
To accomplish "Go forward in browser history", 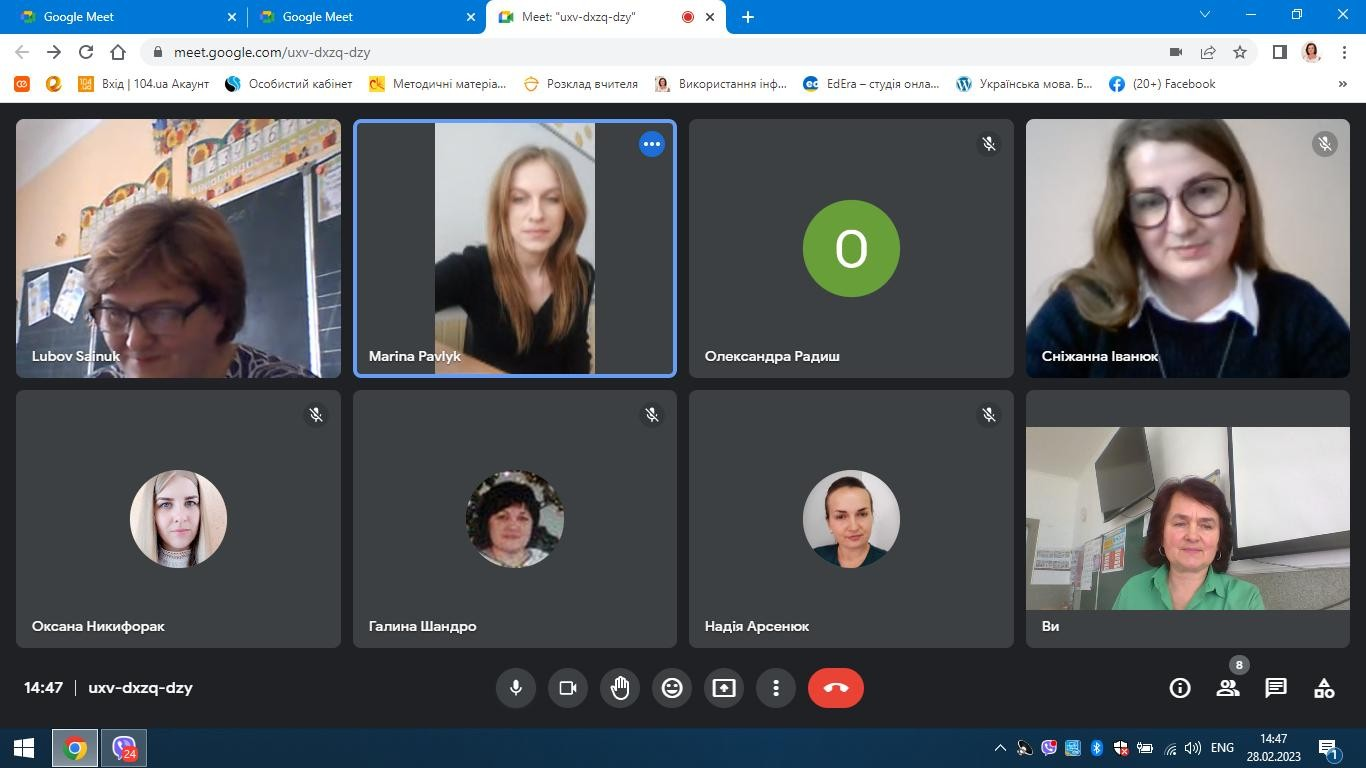I will pos(54,52).
